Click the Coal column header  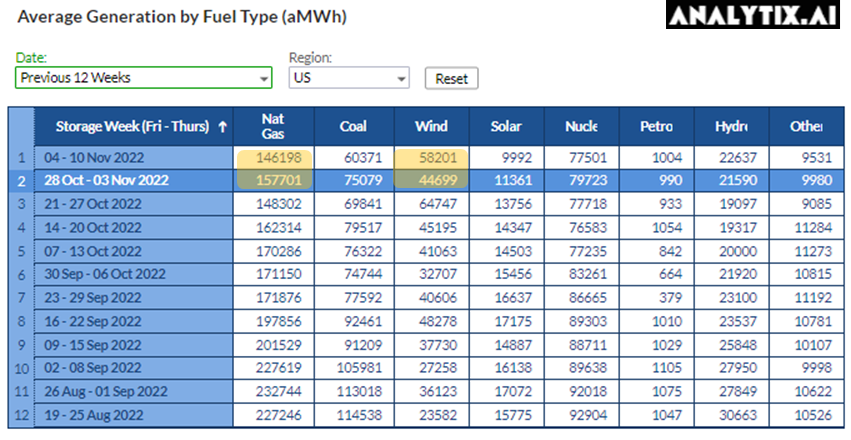pyautogui.click(x=353, y=126)
